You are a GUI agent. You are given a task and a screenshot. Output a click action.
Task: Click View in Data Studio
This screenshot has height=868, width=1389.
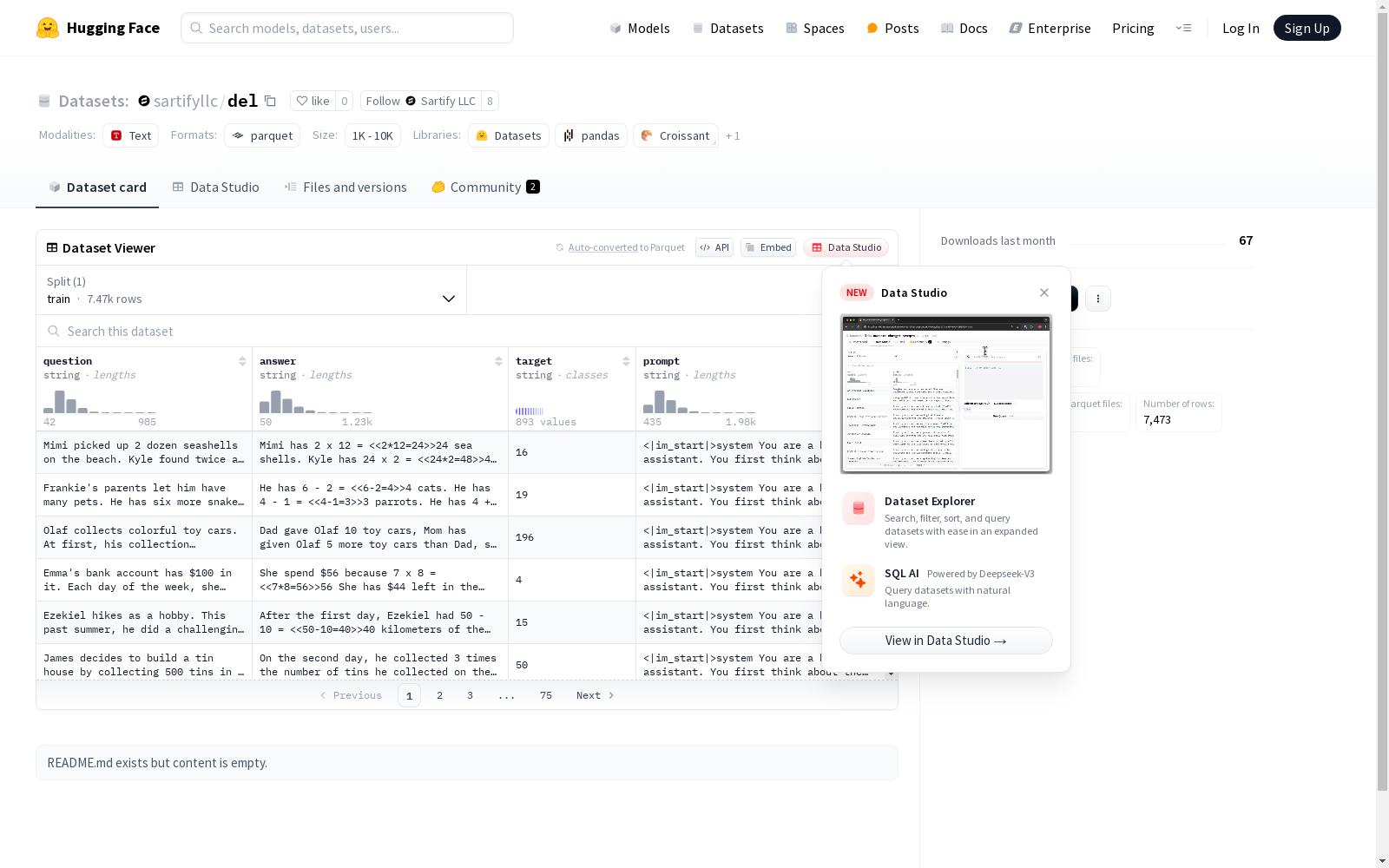[x=946, y=641]
